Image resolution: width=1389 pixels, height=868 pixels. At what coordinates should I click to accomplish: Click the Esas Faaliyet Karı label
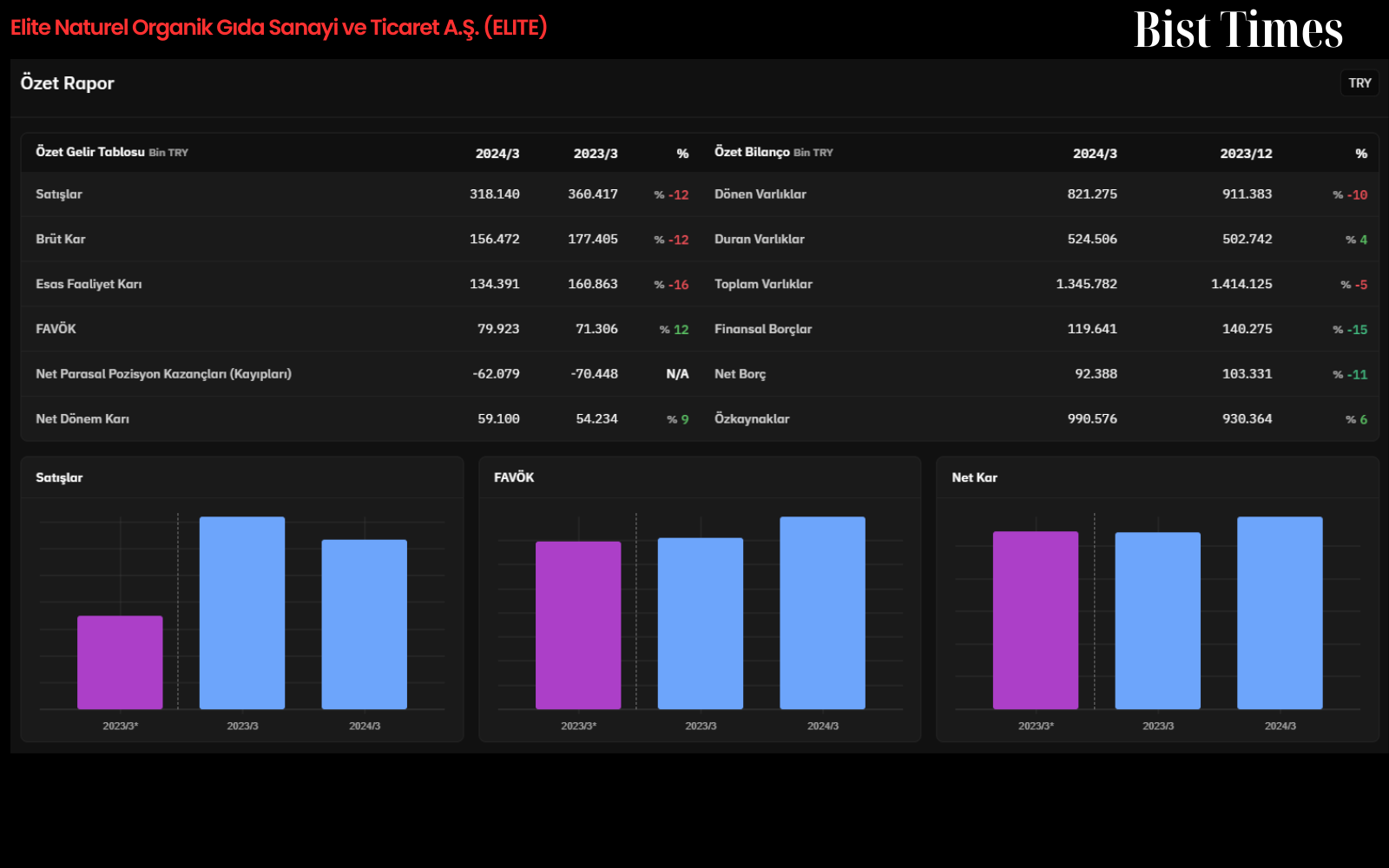pos(89,285)
